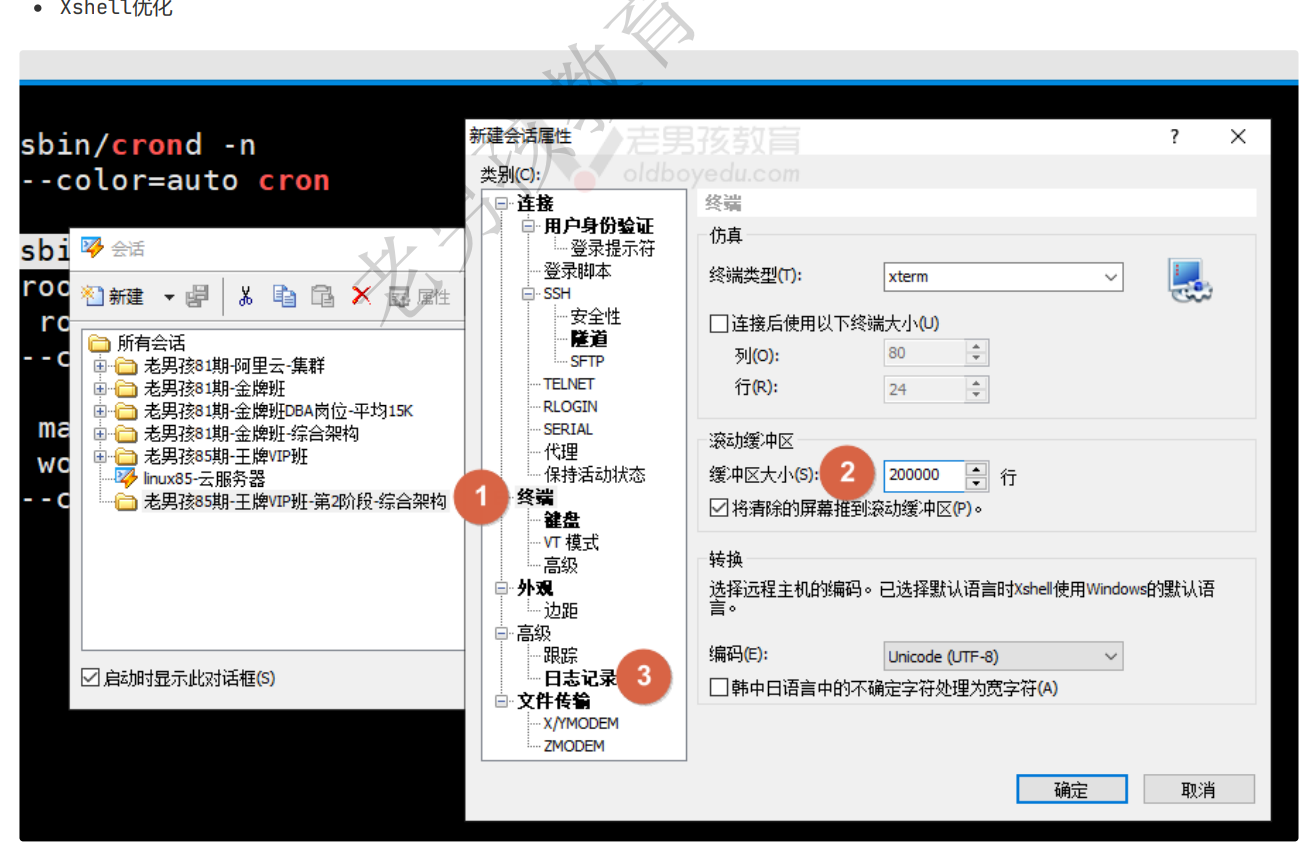Enable 韩中日语言中的不确定字符处理为宽字符 checkbox
Viewport: 1315px width, 853px height.
(x=718, y=687)
